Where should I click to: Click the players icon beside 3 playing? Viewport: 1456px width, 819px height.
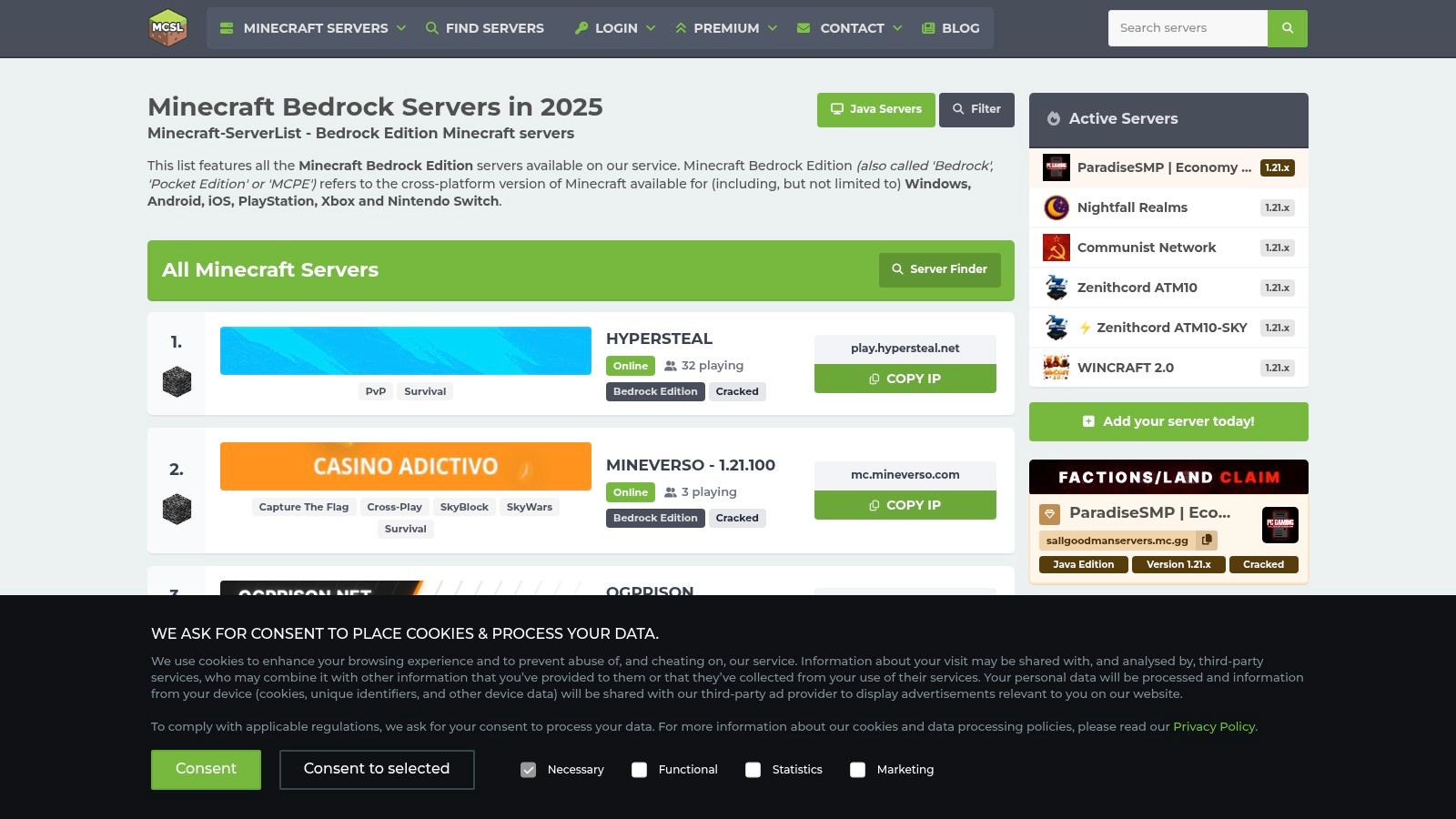671,492
